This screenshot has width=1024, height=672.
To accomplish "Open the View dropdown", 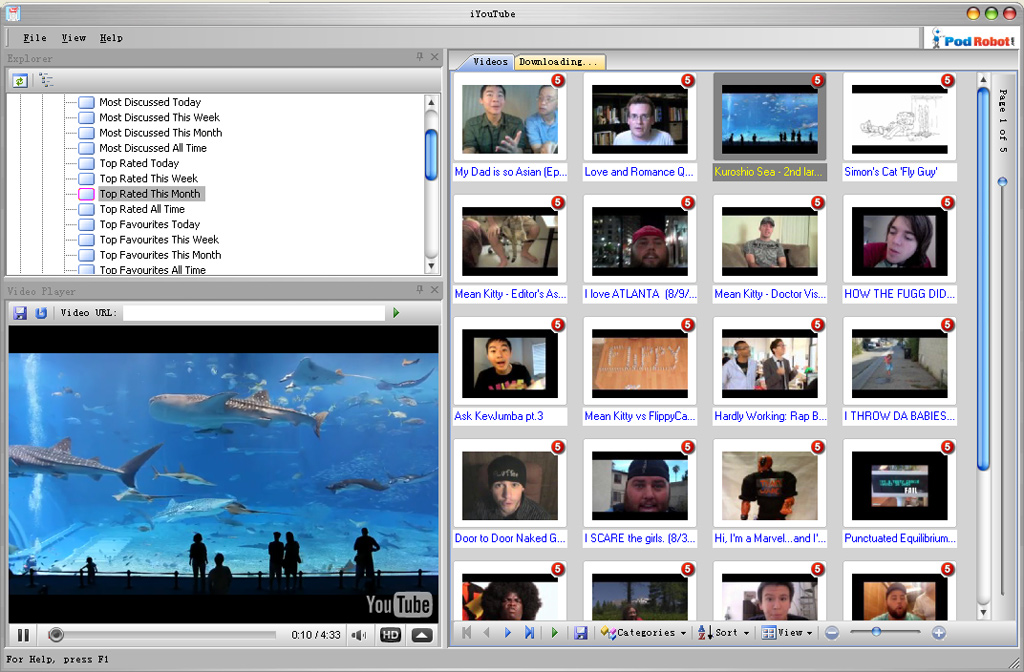I will 787,632.
